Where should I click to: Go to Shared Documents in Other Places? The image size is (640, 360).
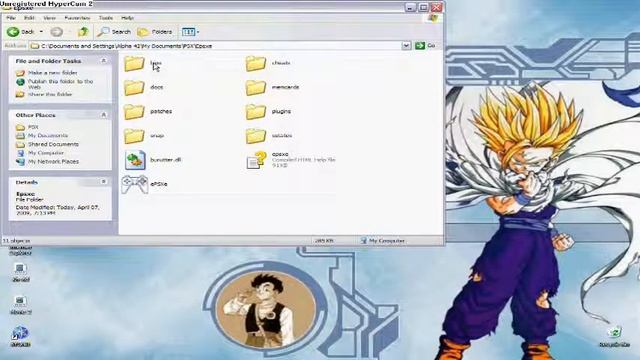53,144
